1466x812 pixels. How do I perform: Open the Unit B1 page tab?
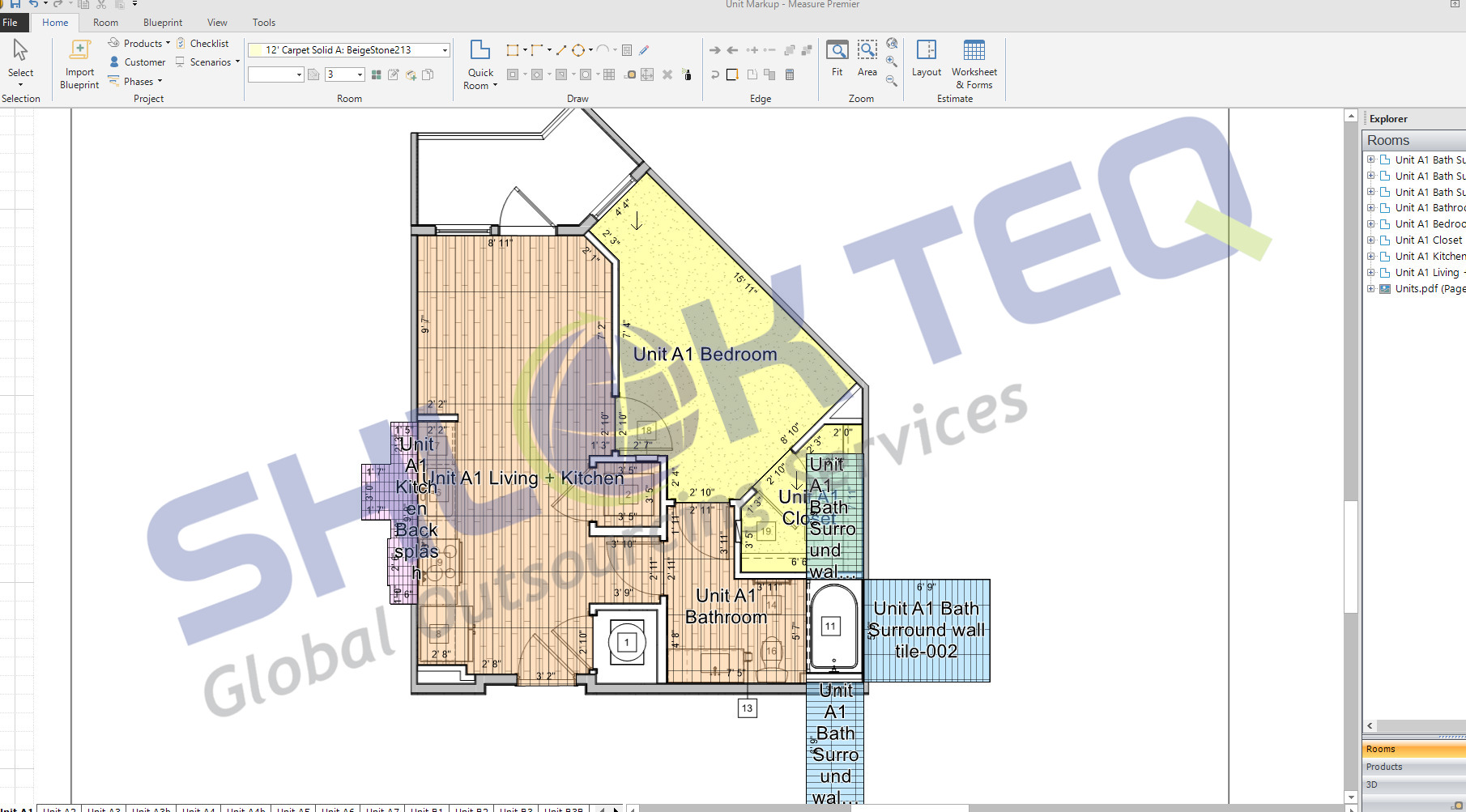(x=427, y=809)
